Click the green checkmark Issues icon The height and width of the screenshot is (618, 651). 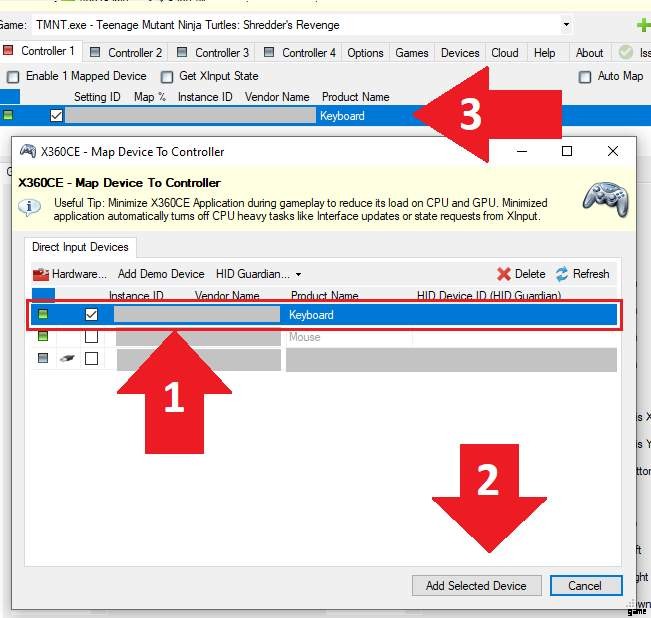626,52
